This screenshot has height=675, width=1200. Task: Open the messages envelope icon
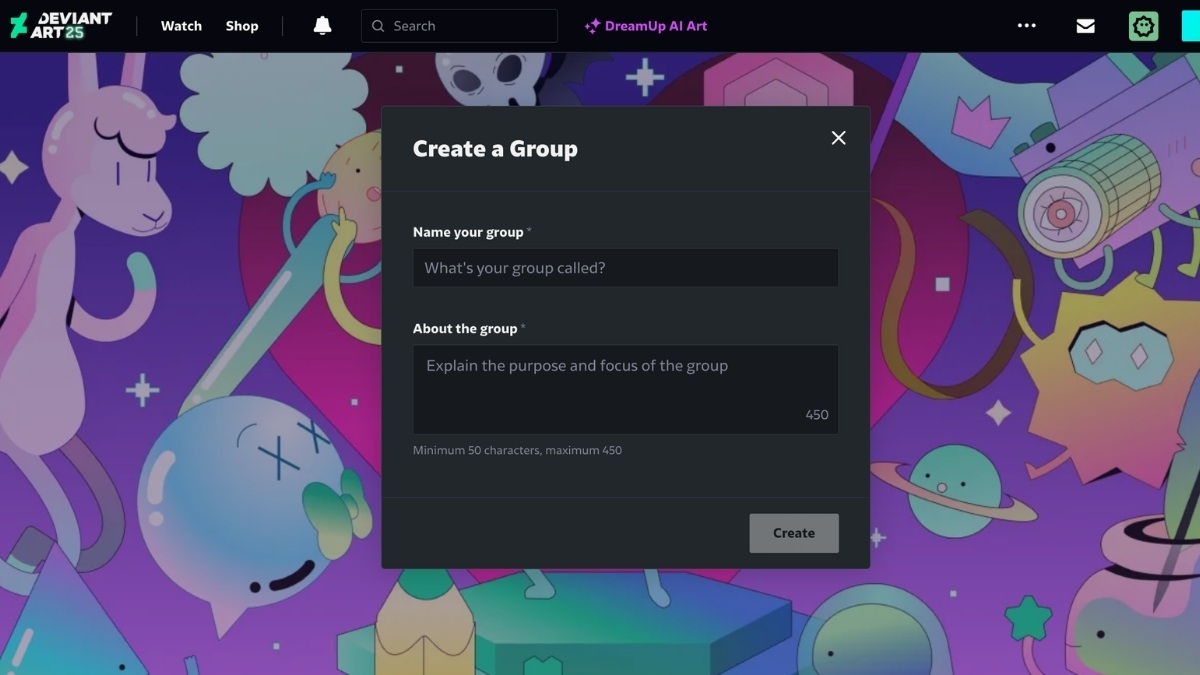pos(1085,26)
